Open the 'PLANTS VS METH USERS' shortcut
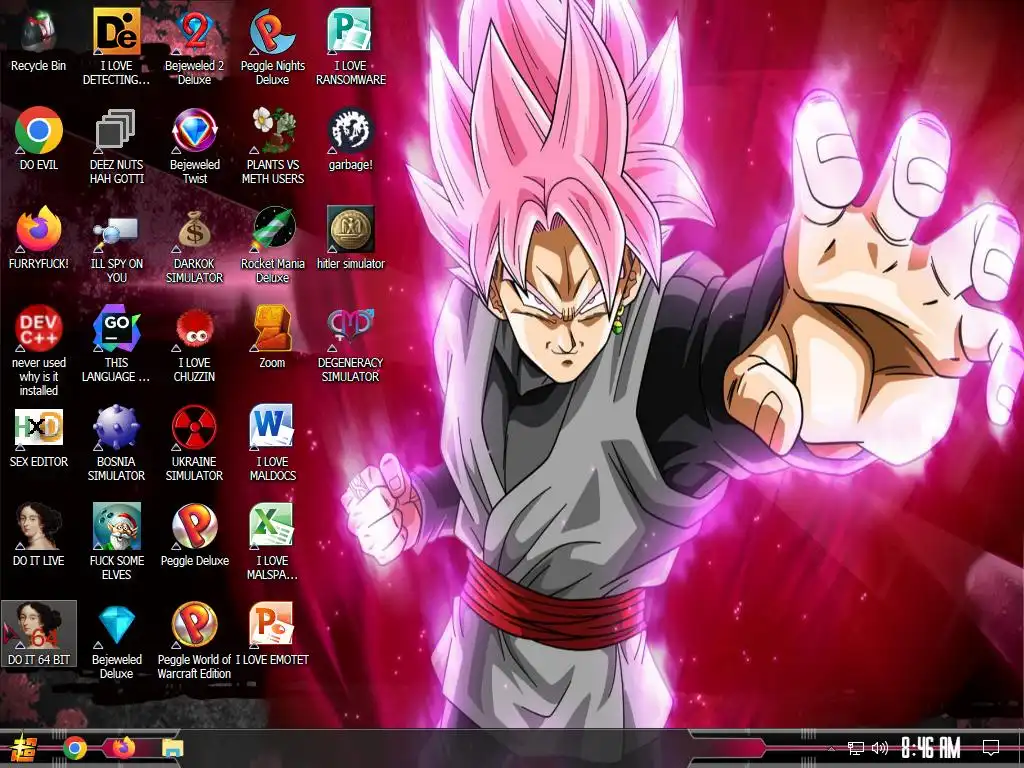Viewport: 1024px width, 768px height. tap(272, 146)
